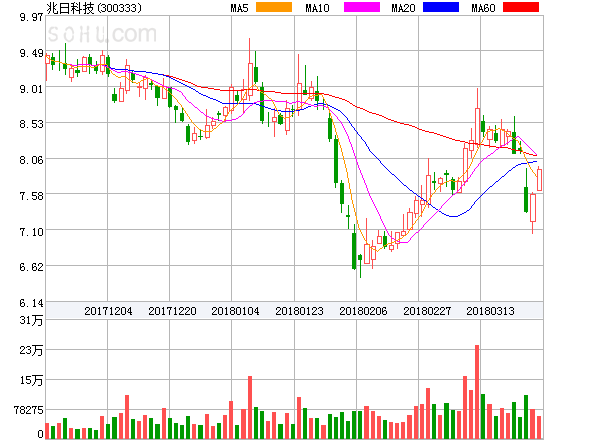Click the 6.62 price axis label
This screenshot has height=440, width=600.
click(31, 267)
